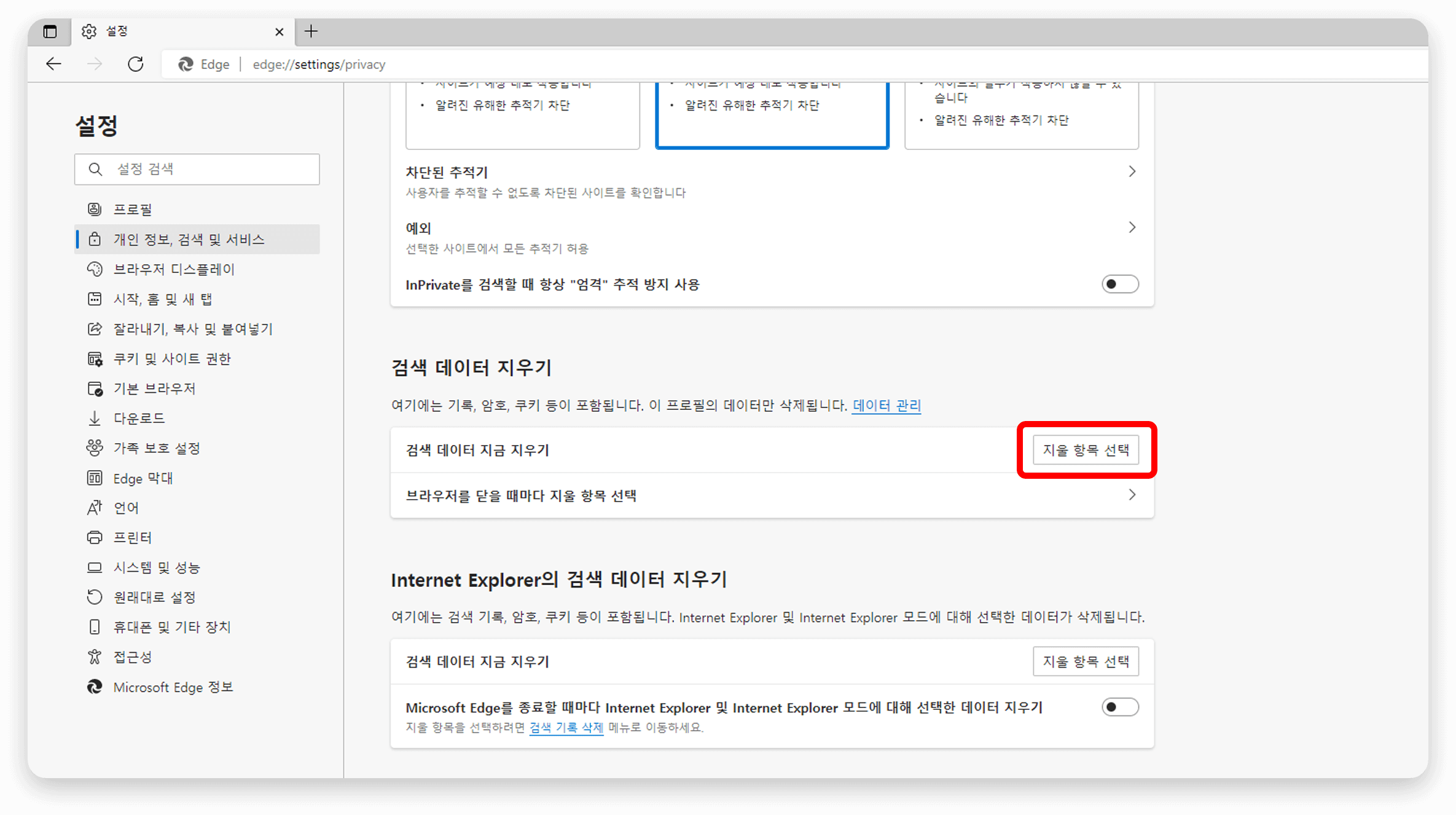Image resolution: width=1456 pixels, height=815 pixels.
Task: Click the 설정 검색 search field
Action: [197, 169]
